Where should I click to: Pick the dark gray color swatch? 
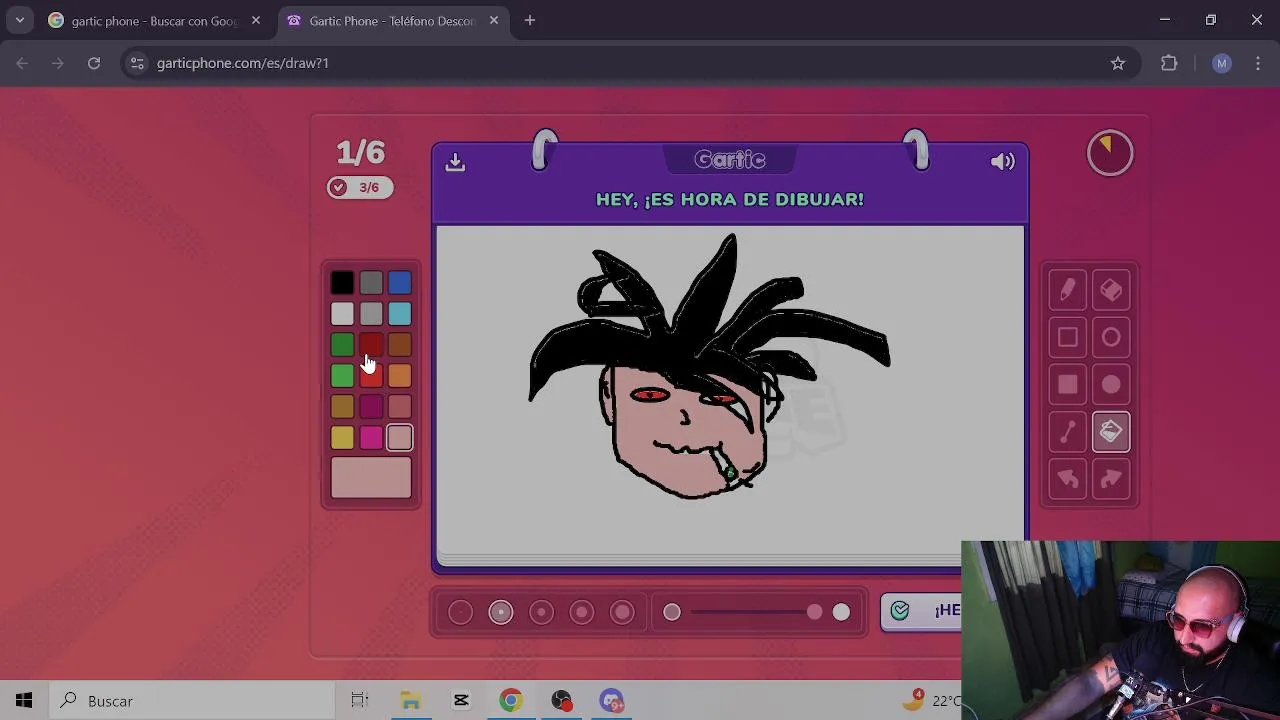(371, 284)
